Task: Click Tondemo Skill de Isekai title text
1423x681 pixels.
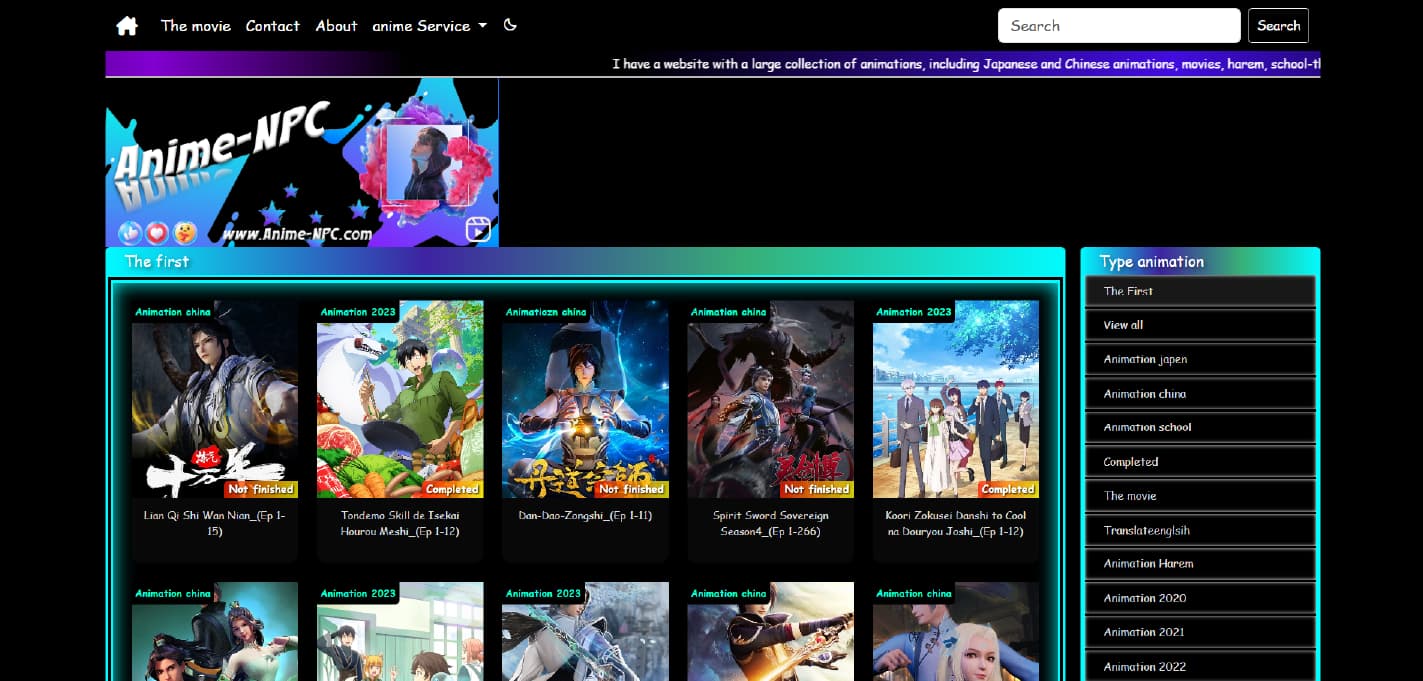Action: coord(400,523)
